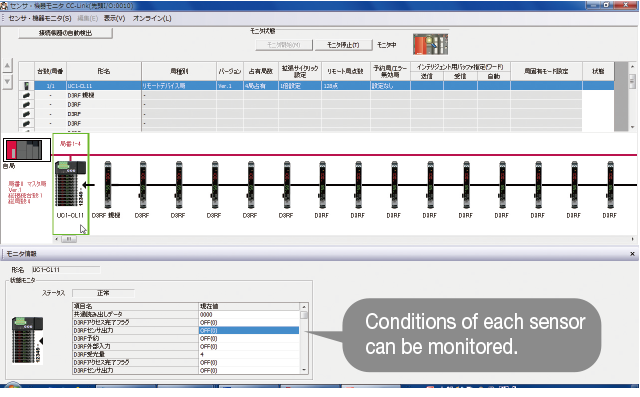Viewport: 640px width, 397px height.
Task: Click the モニタ停止 button
Action: click(343, 45)
